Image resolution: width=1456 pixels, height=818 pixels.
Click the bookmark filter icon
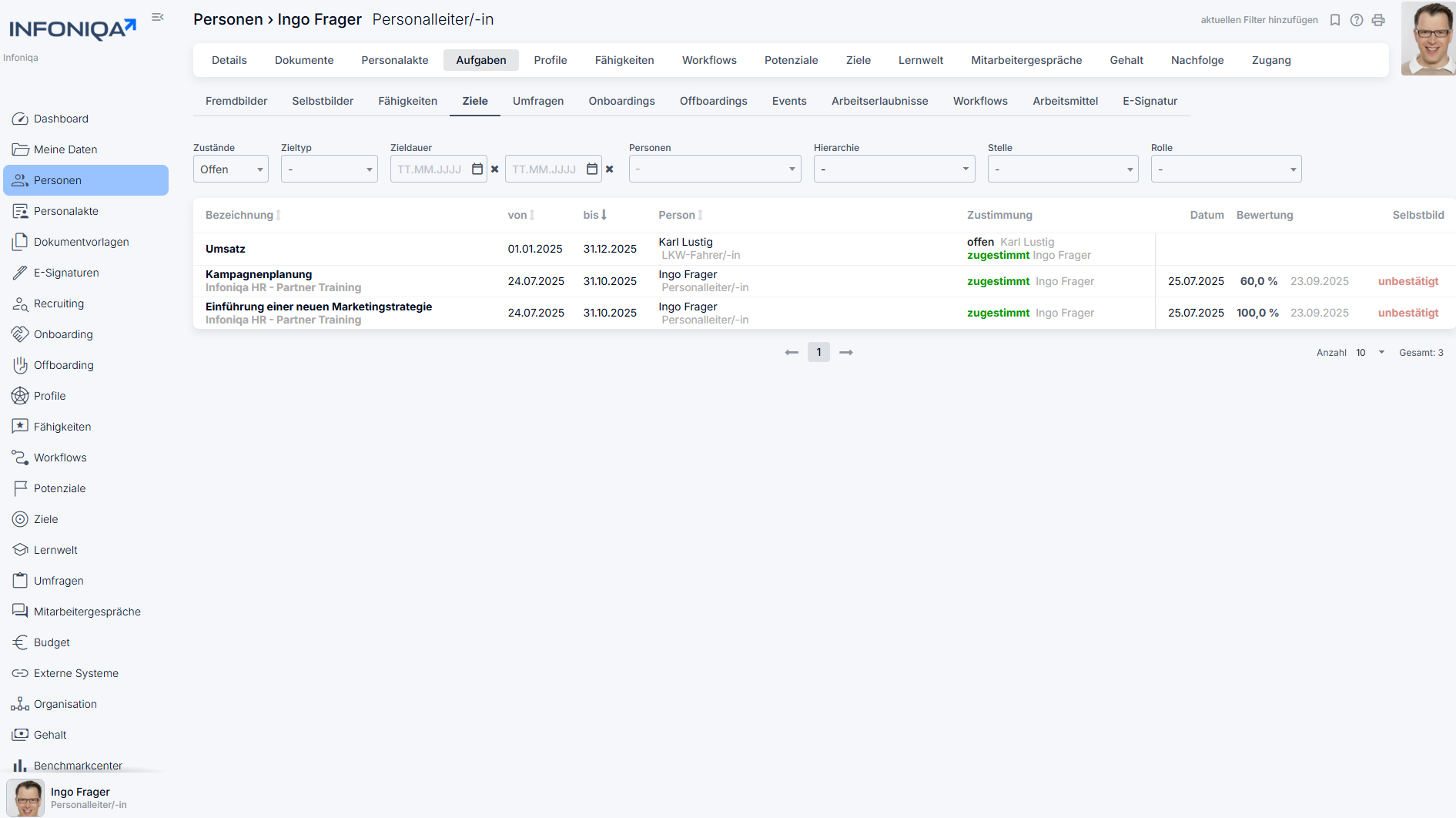(x=1335, y=20)
